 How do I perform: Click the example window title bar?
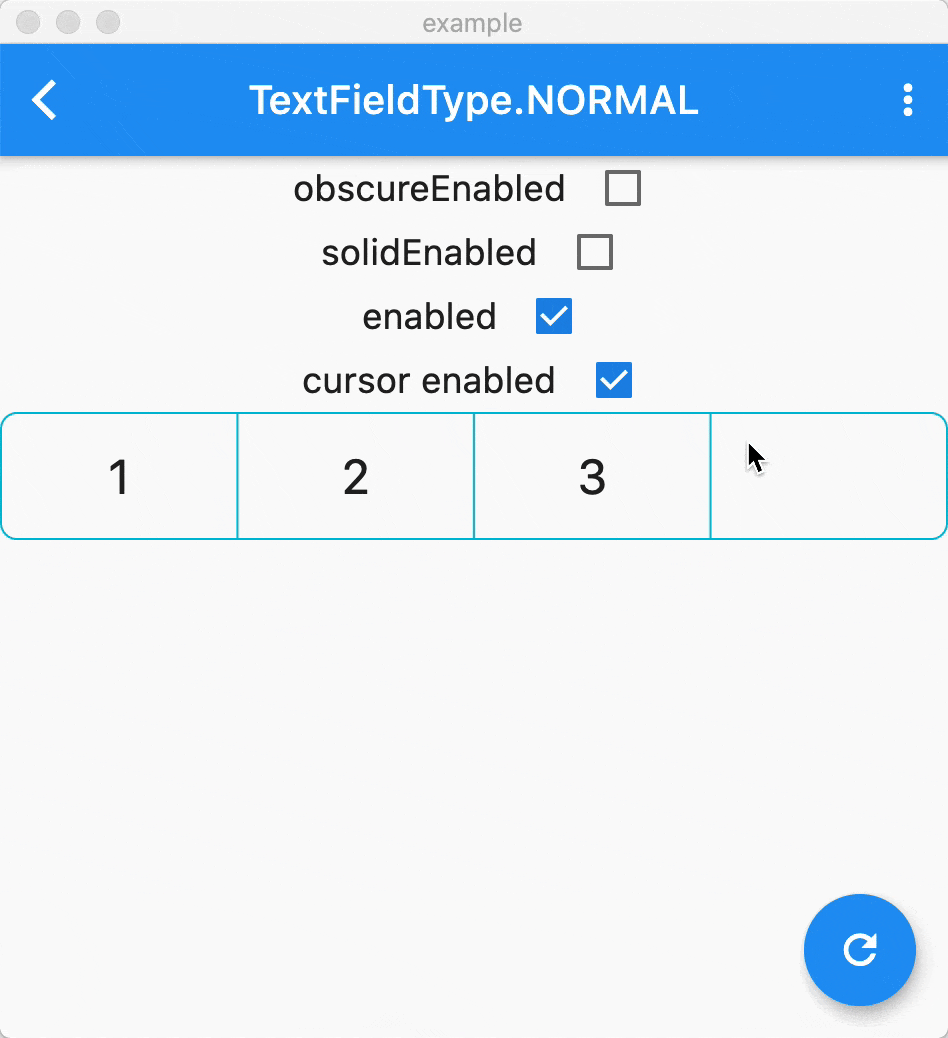pos(472,23)
